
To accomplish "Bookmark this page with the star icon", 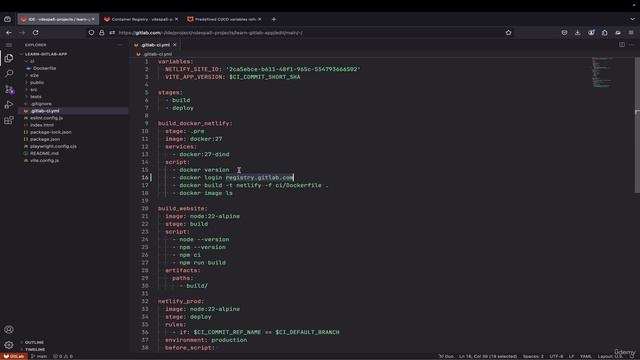I will point(508,33).
